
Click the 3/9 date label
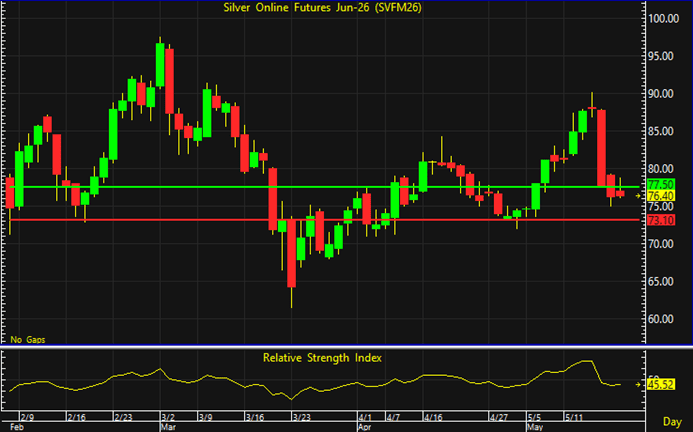click(206, 417)
